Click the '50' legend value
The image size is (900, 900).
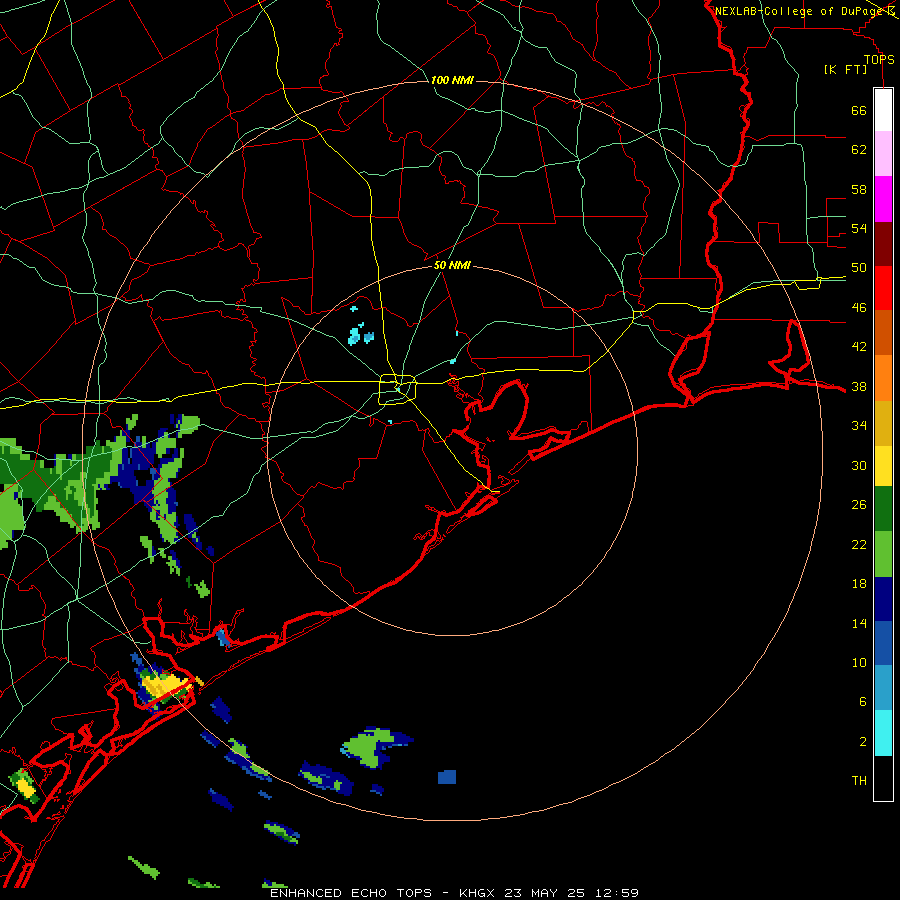pos(859,268)
